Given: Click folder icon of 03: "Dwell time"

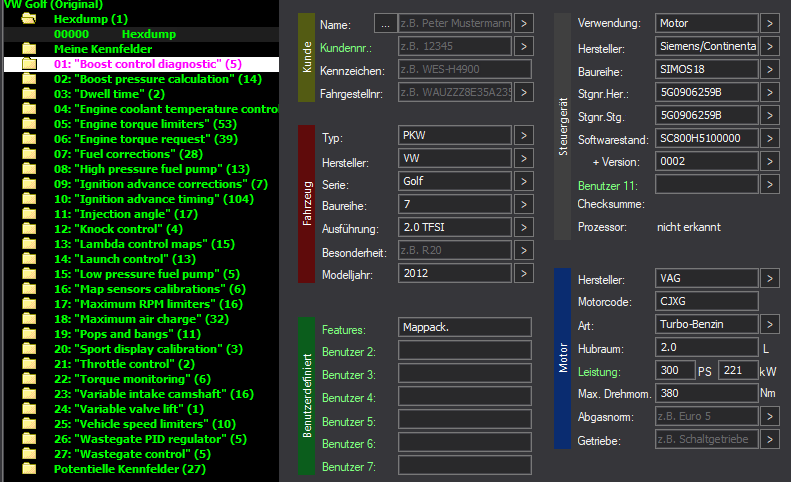Looking at the screenshot, I should [29, 94].
